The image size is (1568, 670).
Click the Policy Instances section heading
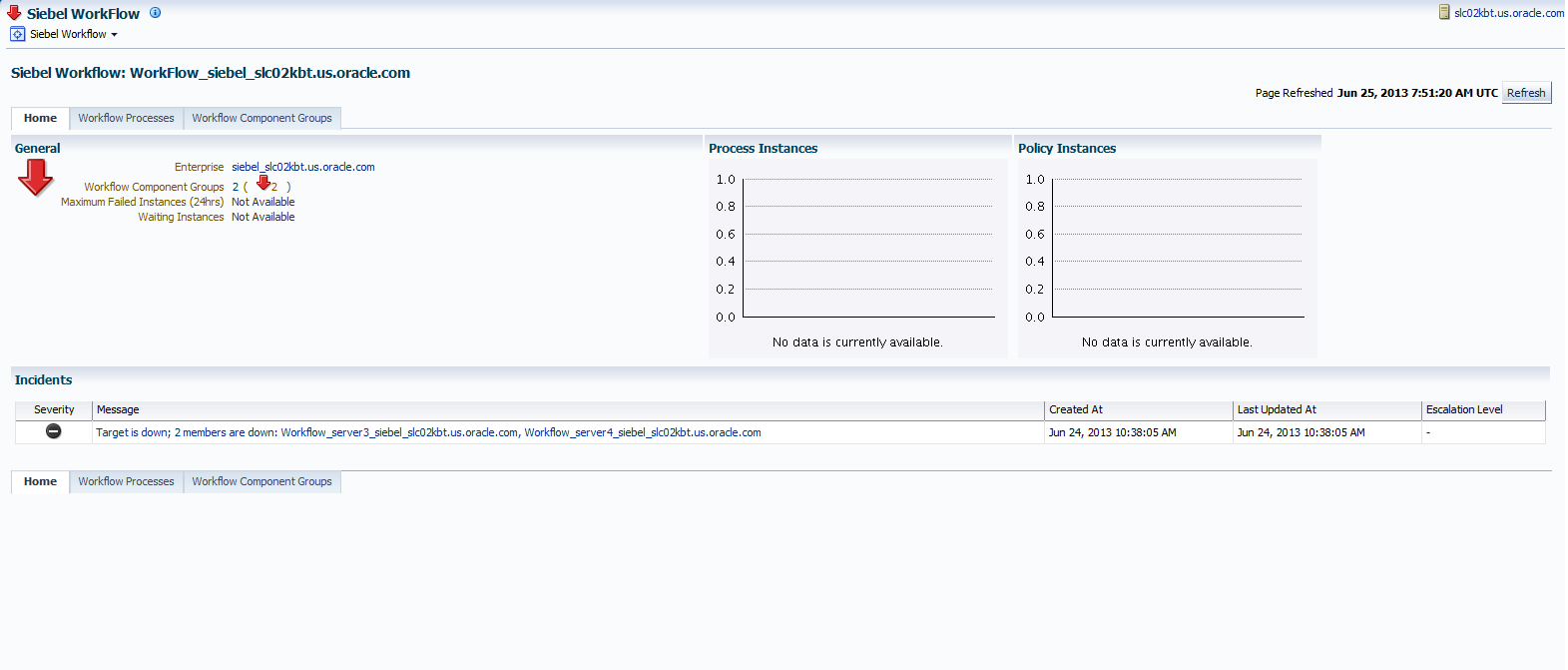click(1067, 148)
